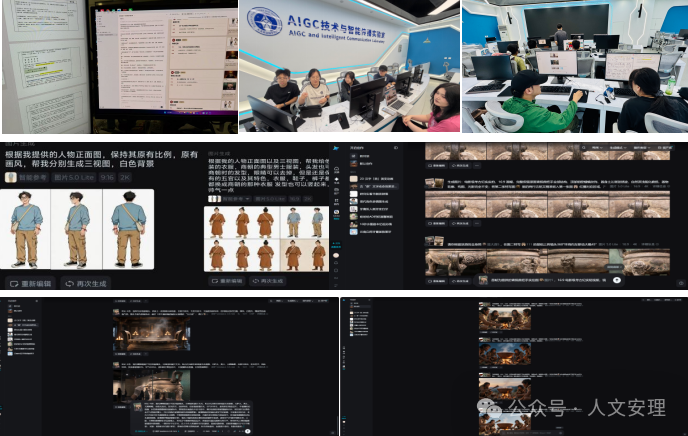Open the smoky hall cauldron image in the lower-left panel
The height and width of the screenshot is (436, 688).
coord(151,334)
